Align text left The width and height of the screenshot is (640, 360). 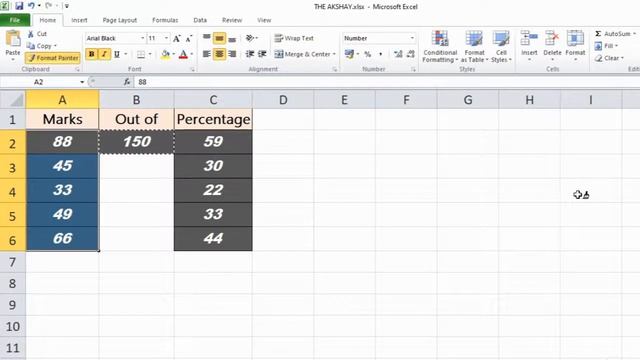click(x=207, y=54)
